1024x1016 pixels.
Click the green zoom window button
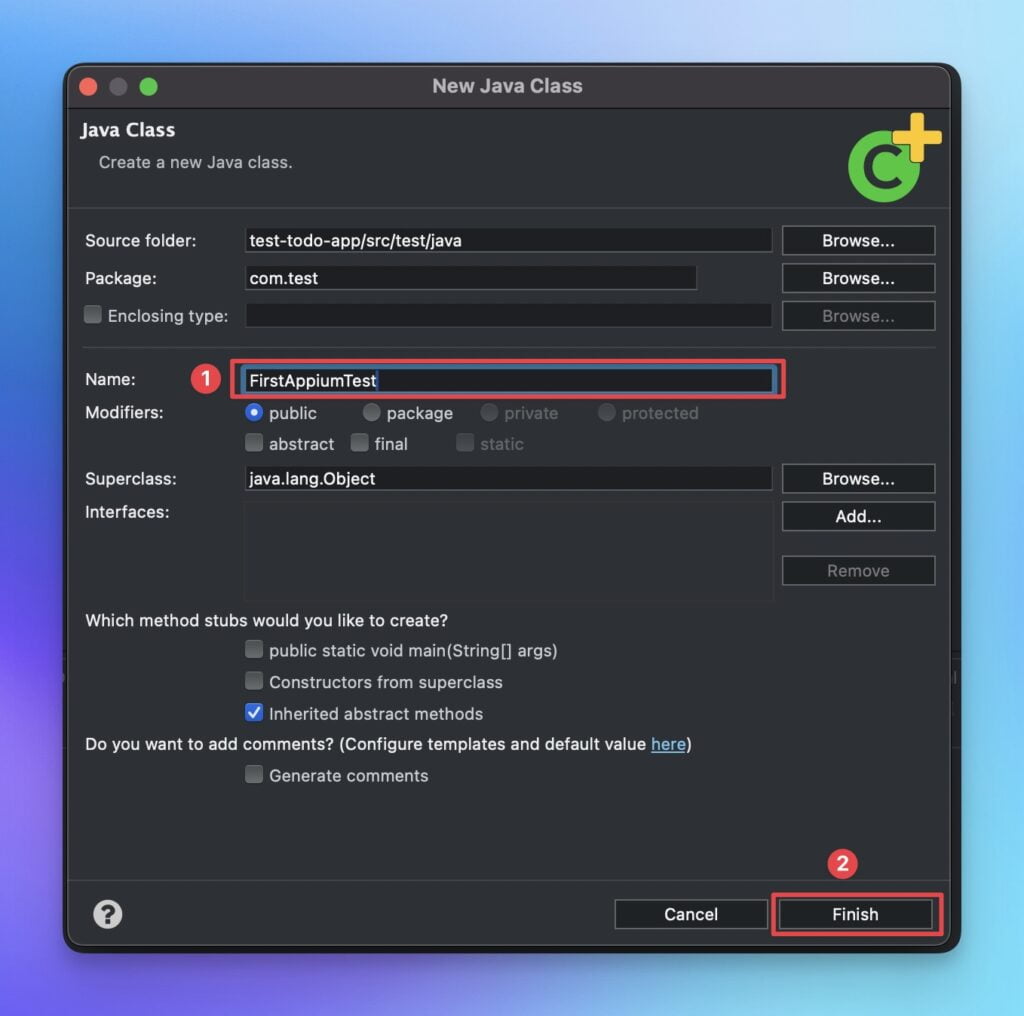pos(148,86)
